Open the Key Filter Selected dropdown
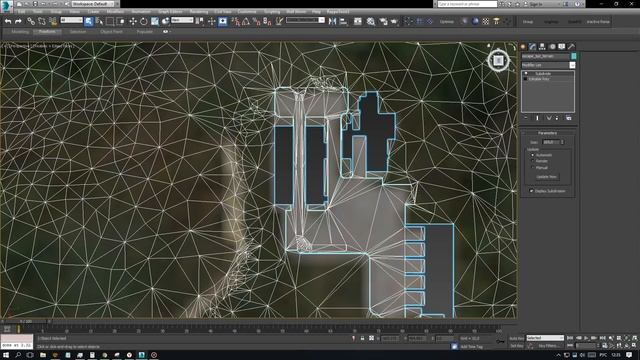640x360 pixels. click(x=545, y=338)
